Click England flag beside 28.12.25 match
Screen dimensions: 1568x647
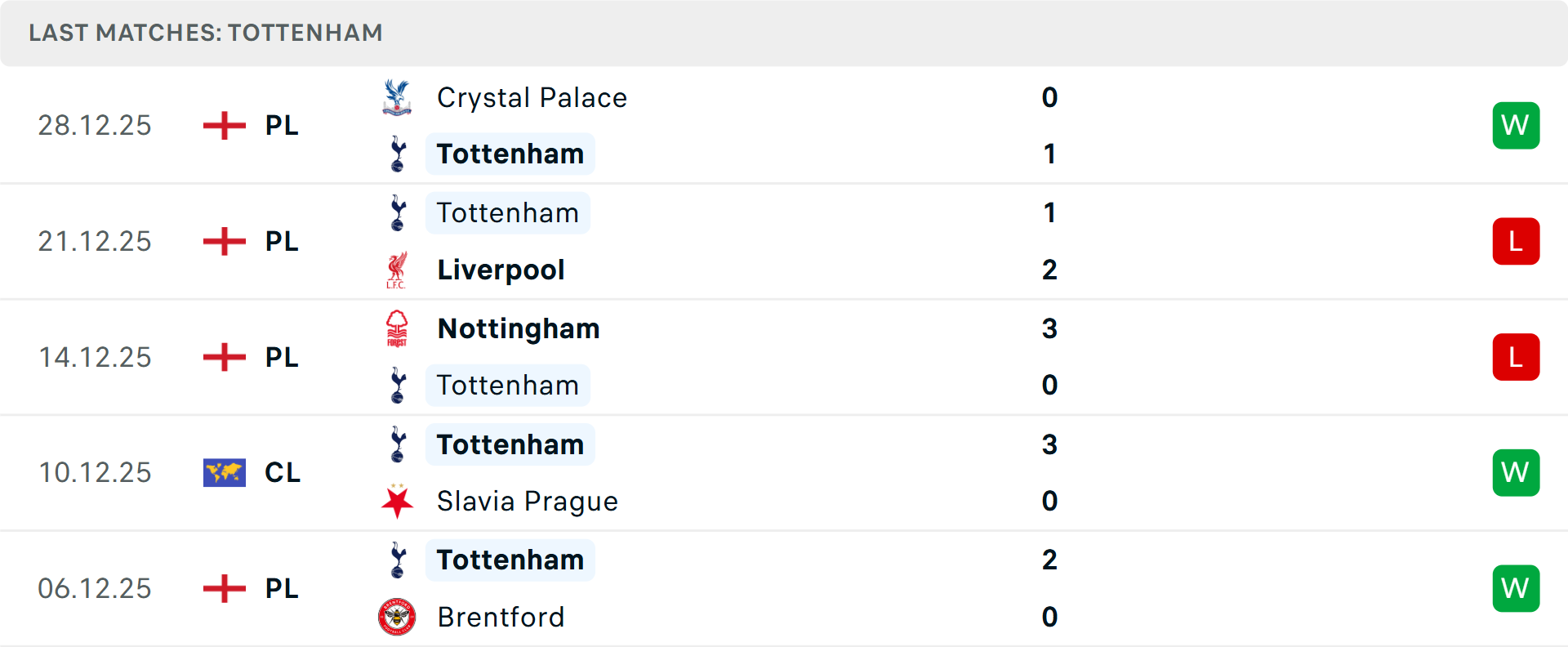tap(225, 125)
